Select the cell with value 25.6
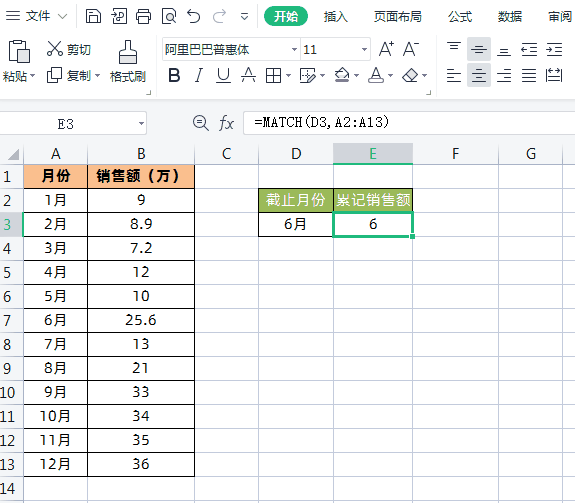 pyautogui.click(x=141, y=321)
